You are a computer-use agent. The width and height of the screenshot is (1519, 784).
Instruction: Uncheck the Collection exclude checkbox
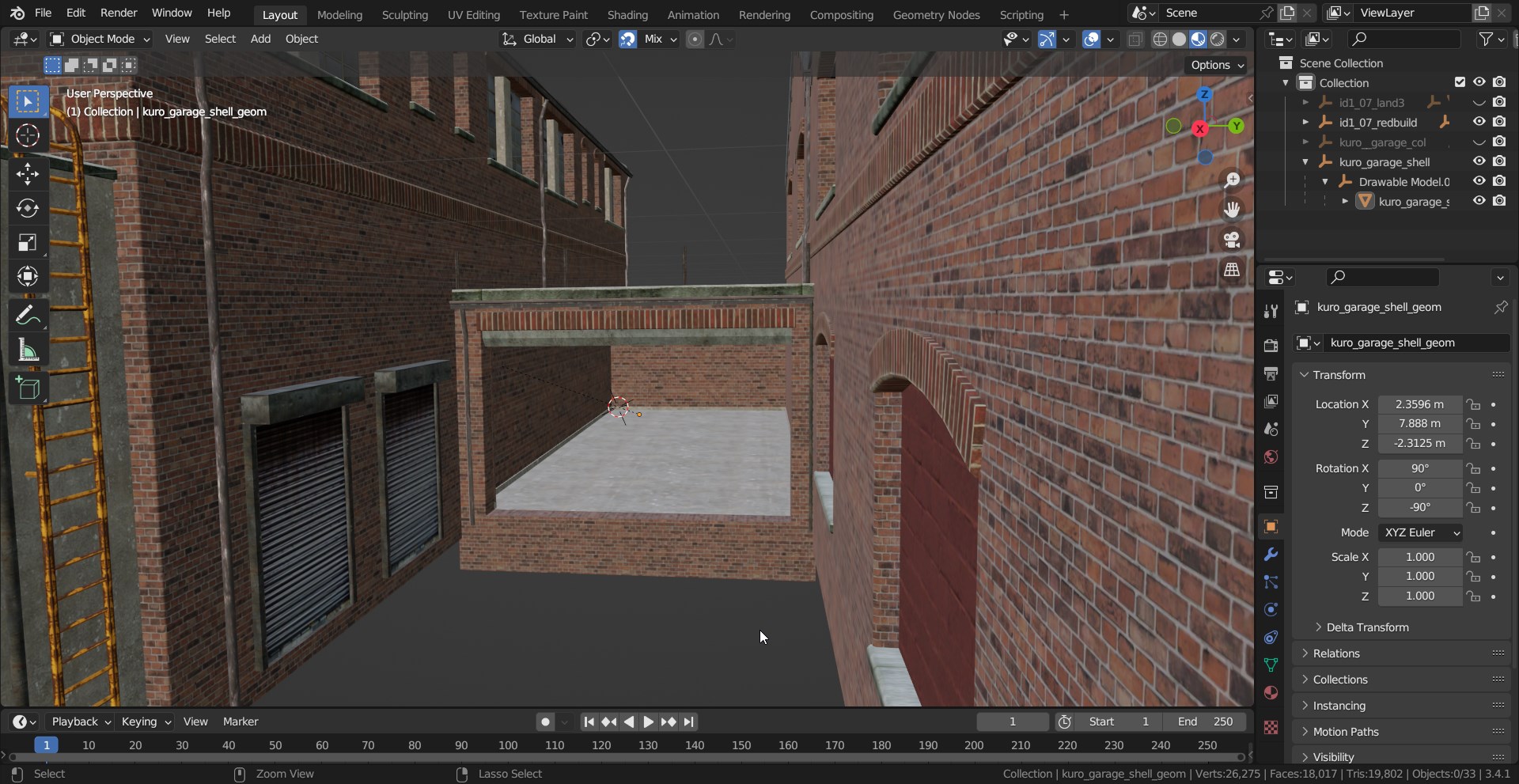1460,82
